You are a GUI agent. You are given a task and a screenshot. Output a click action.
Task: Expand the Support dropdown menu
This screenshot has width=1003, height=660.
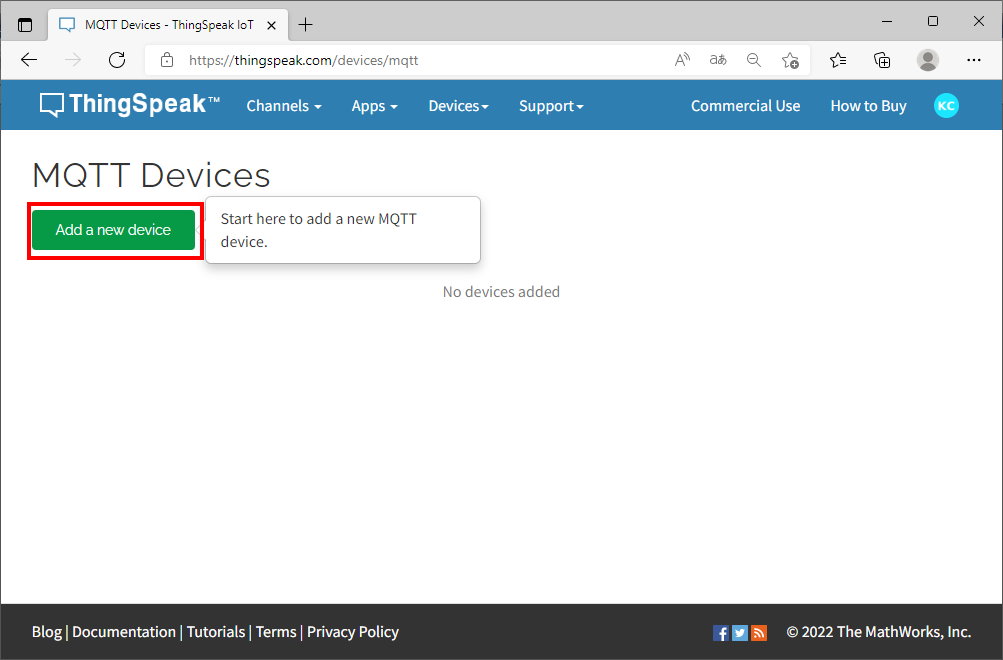coord(551,106)
